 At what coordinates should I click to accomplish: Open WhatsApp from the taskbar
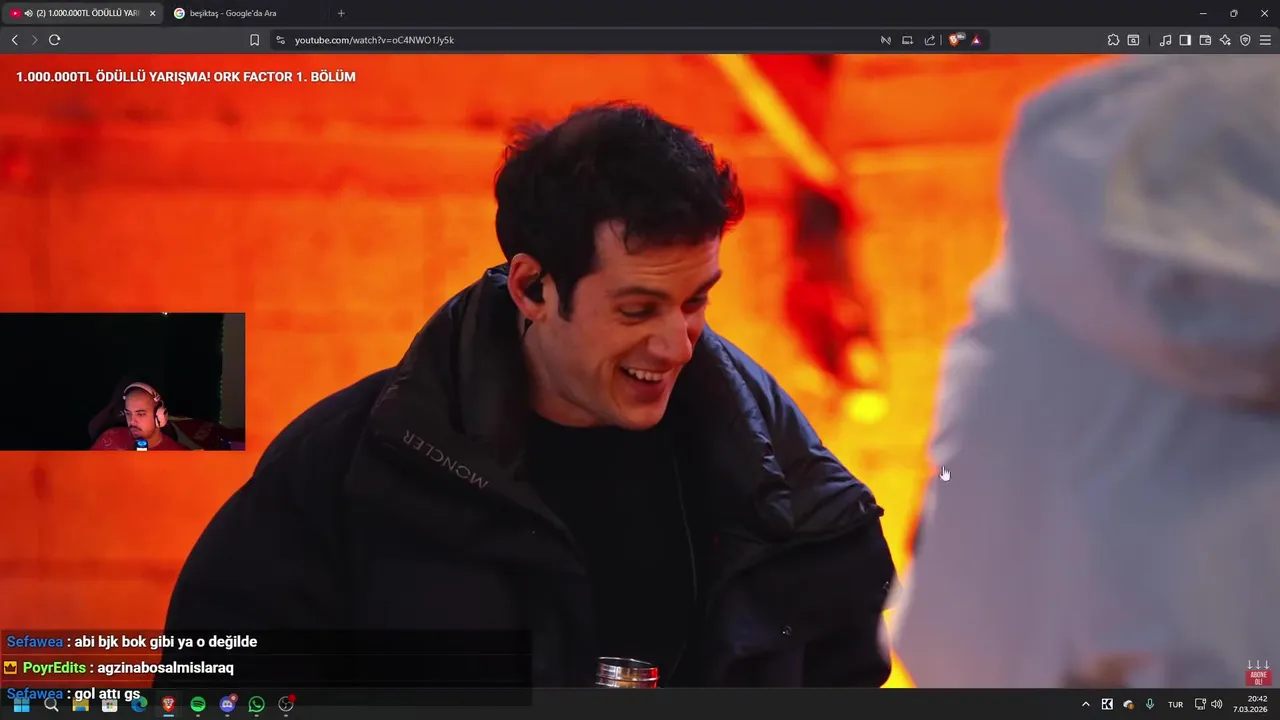pos(257,704)
